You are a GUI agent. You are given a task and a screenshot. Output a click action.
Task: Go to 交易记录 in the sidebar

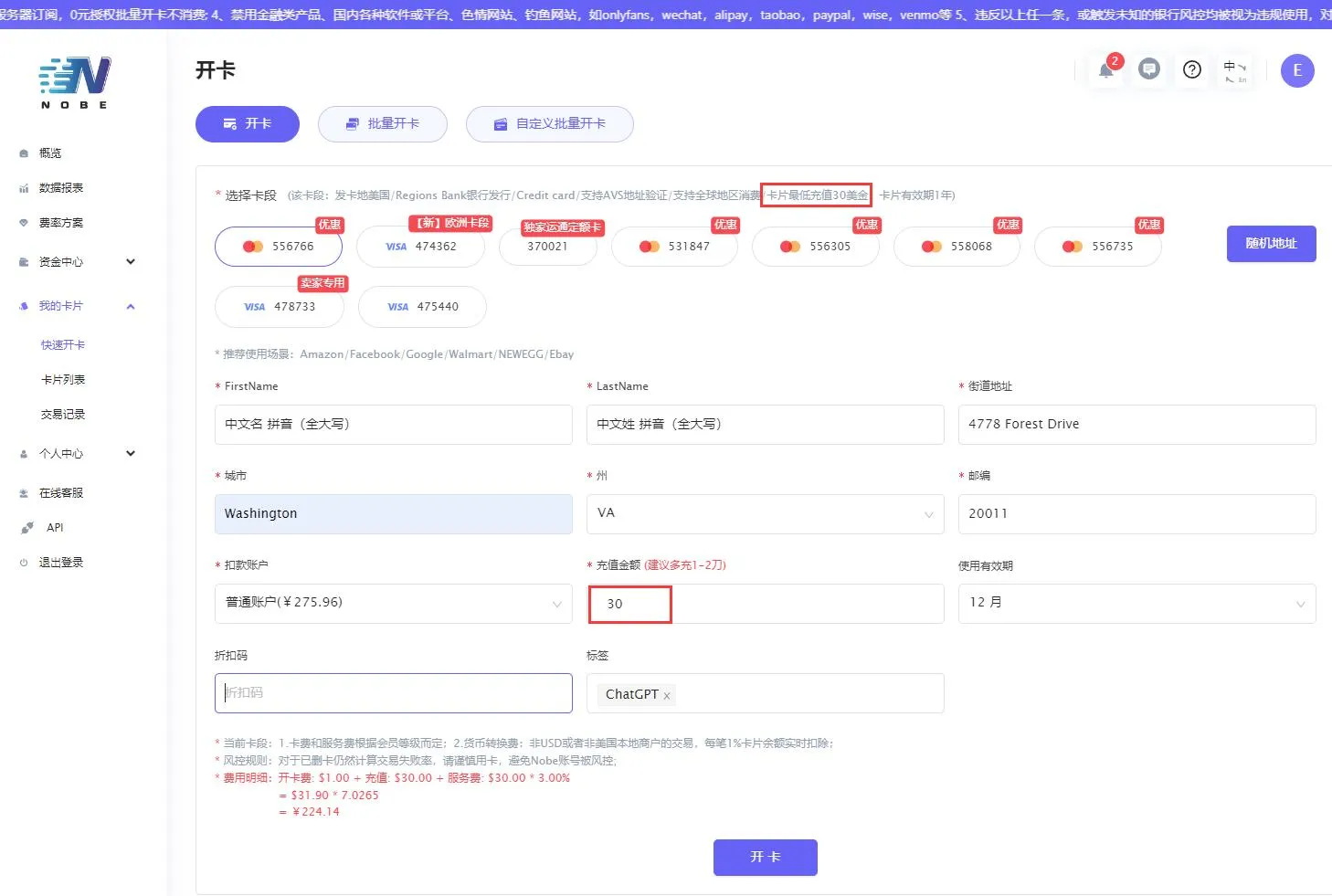[63, 415]
